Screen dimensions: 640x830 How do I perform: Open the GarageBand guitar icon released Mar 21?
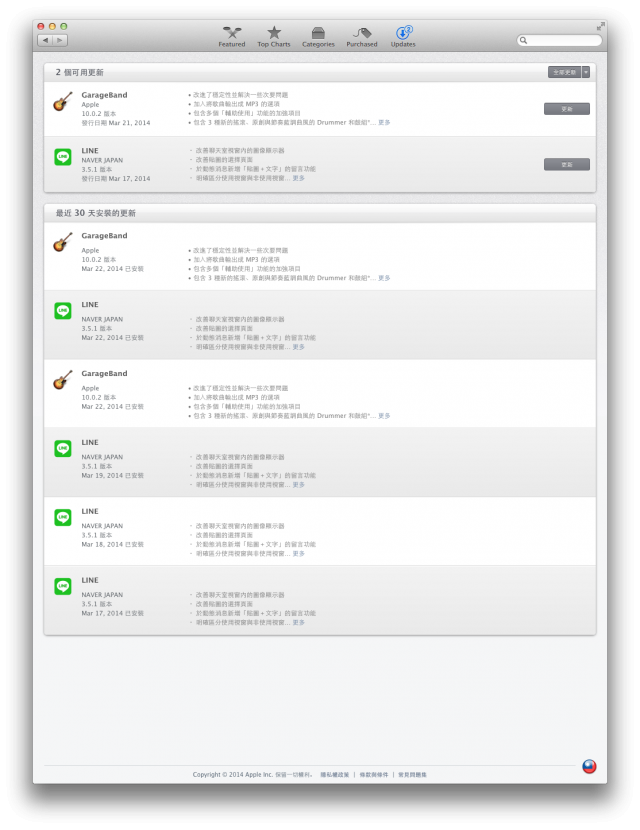63,101
